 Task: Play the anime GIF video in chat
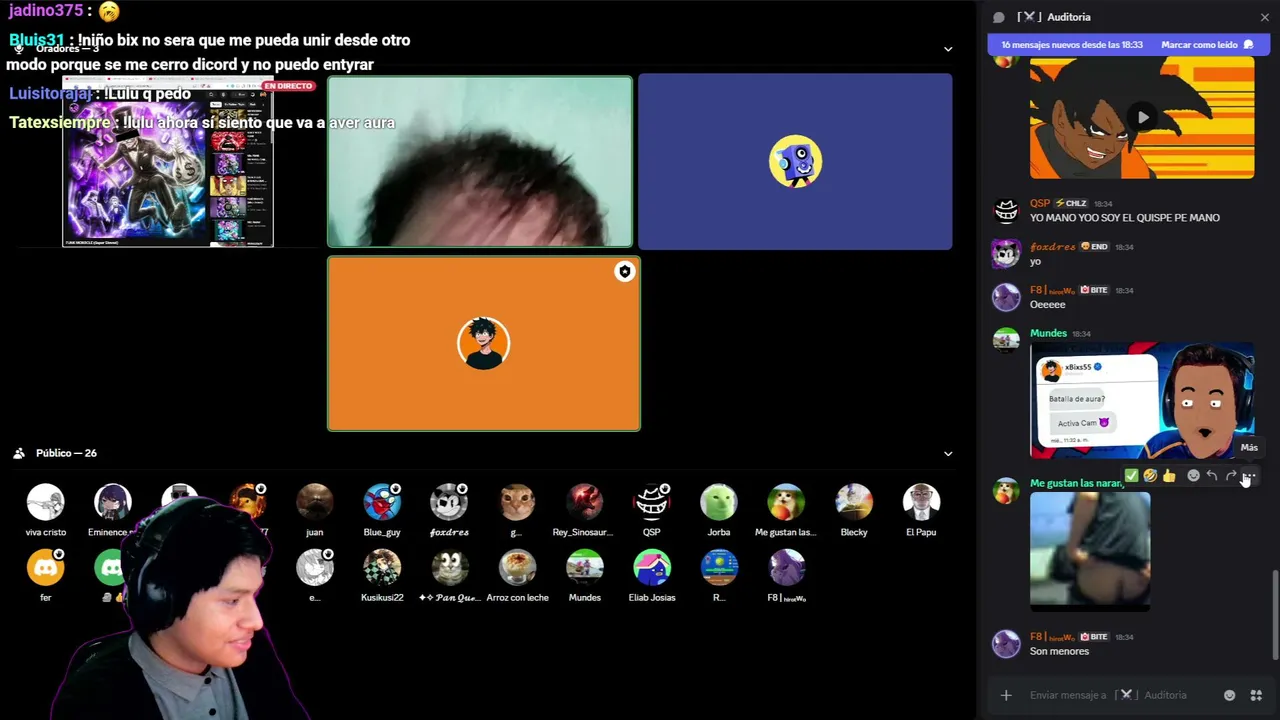[x=1142, y=117]
